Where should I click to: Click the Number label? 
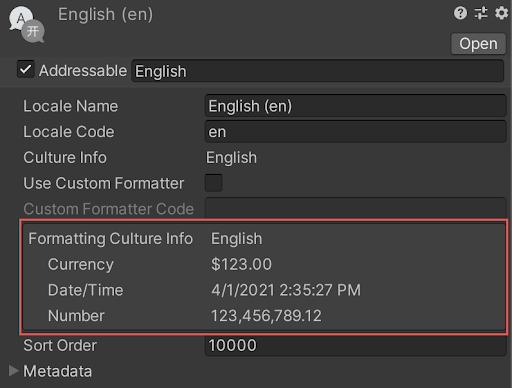(76, 316)
